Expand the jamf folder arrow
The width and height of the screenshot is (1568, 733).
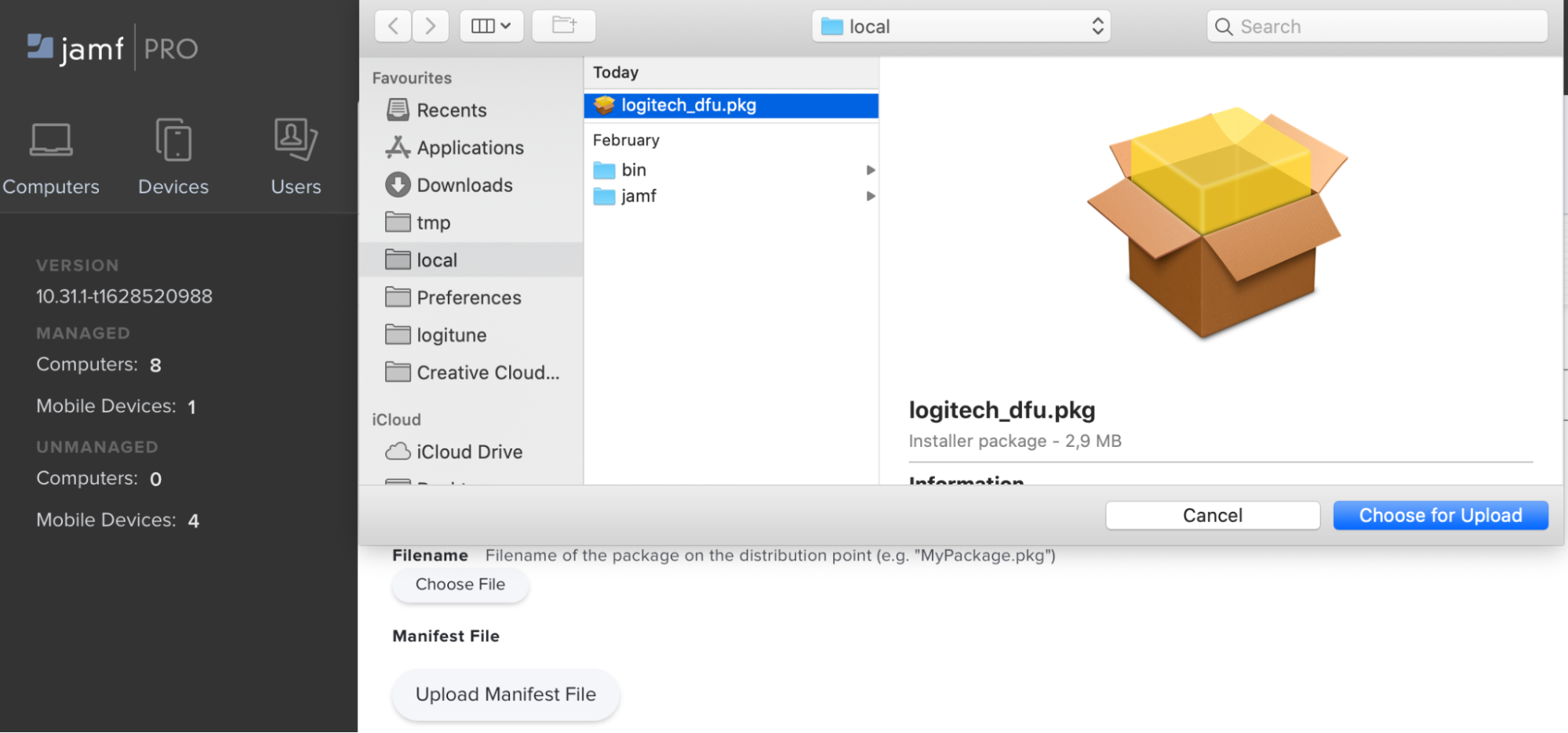click(x=870, y=196)
